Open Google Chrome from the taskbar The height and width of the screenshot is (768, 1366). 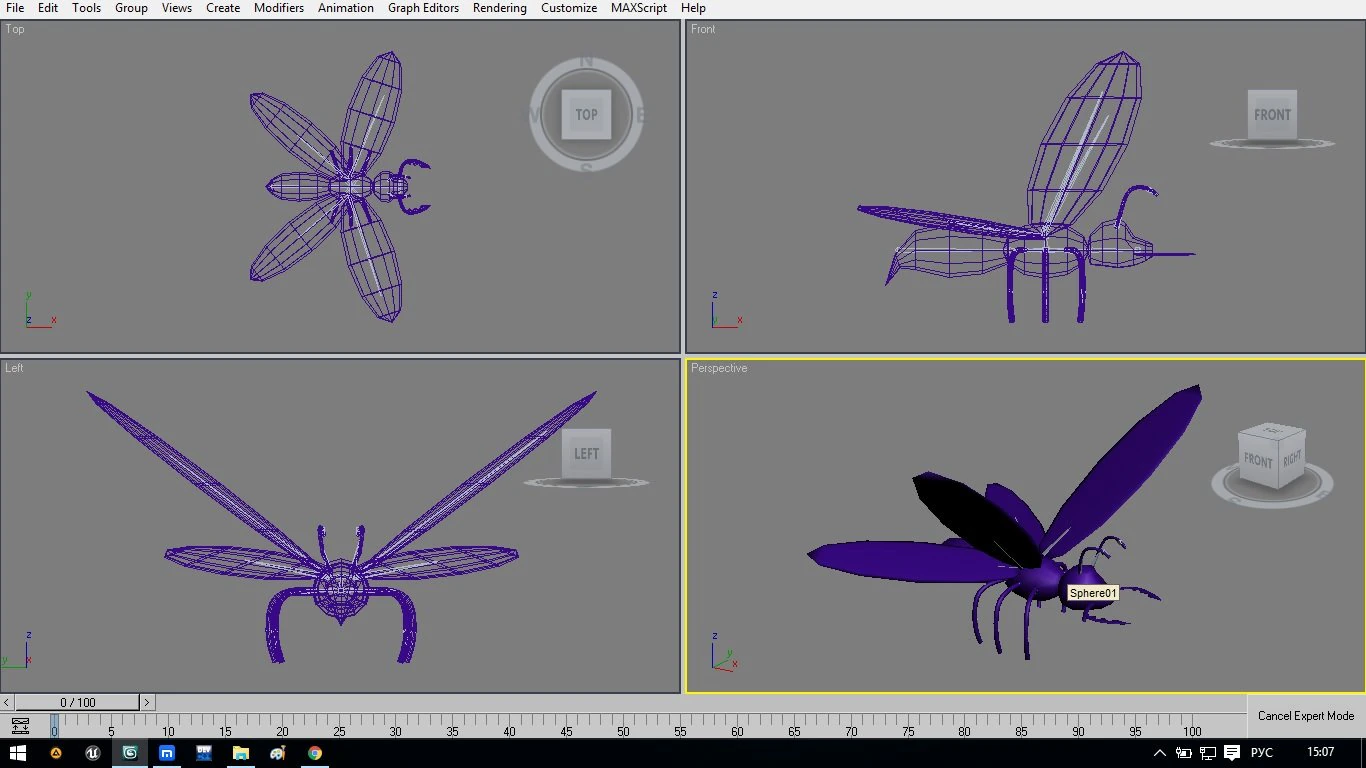315,753
